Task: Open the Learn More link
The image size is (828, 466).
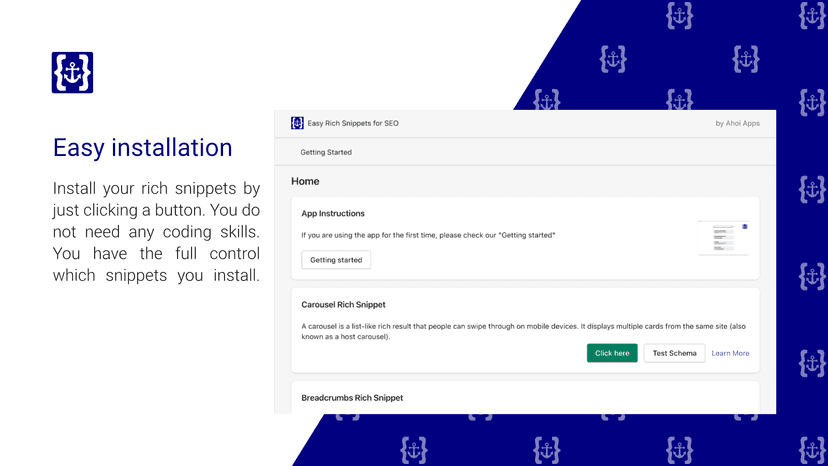Action: 730,353
